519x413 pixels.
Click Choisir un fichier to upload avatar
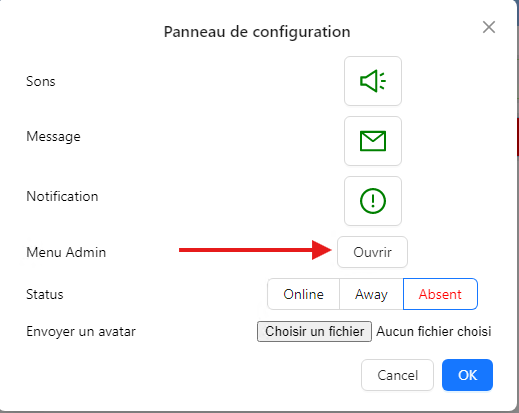(314, 331)
